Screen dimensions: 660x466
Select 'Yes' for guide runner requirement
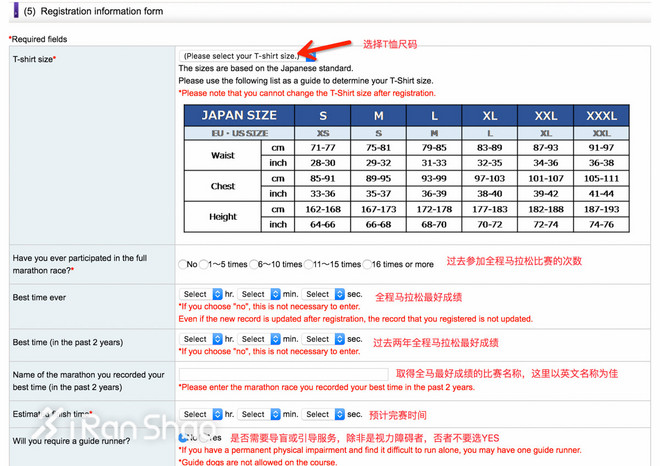click(x=206, y=438)
